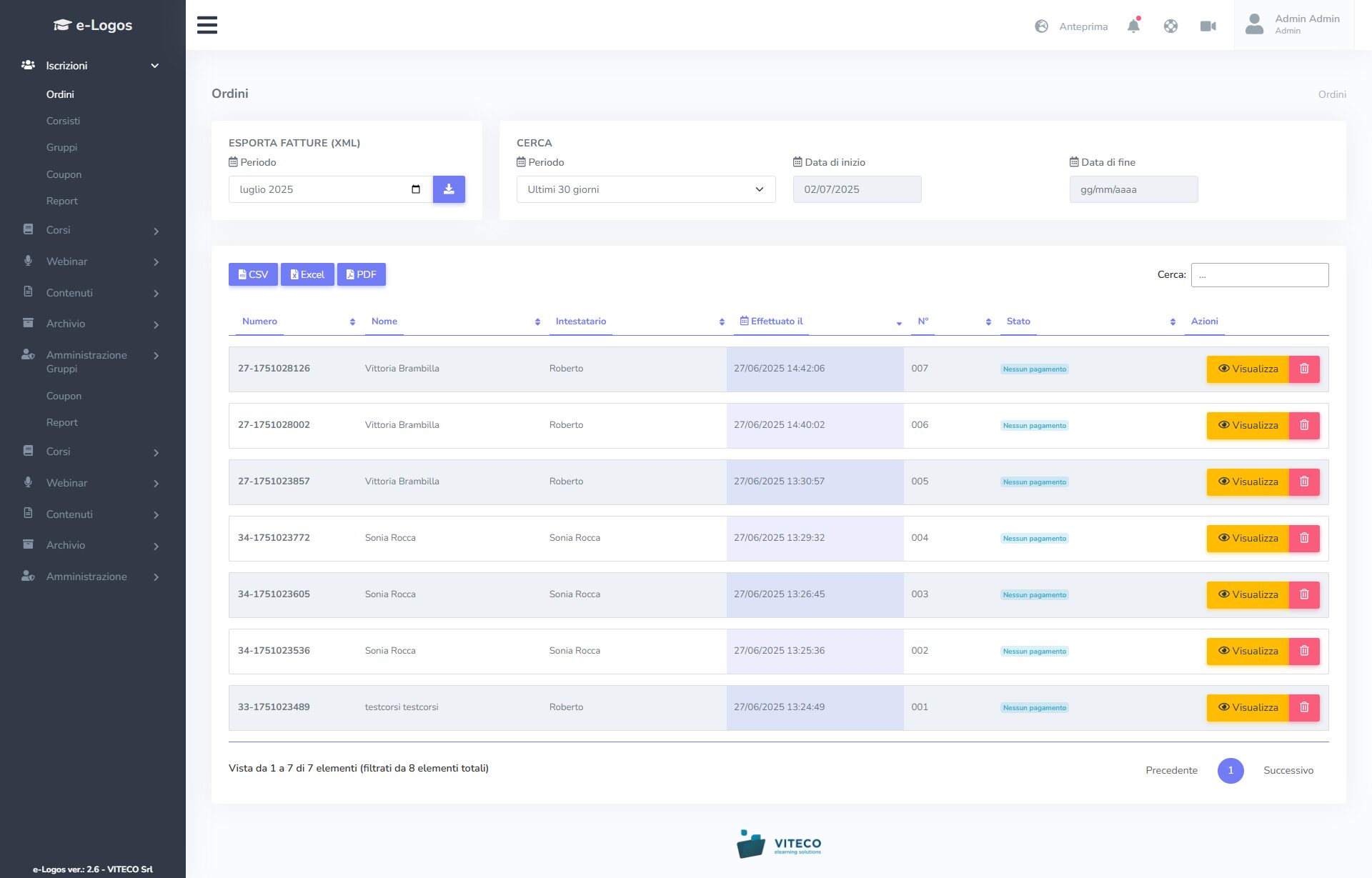Sort the table by Numero column
Screen dimensions: 1372x878
pos(259,321)
